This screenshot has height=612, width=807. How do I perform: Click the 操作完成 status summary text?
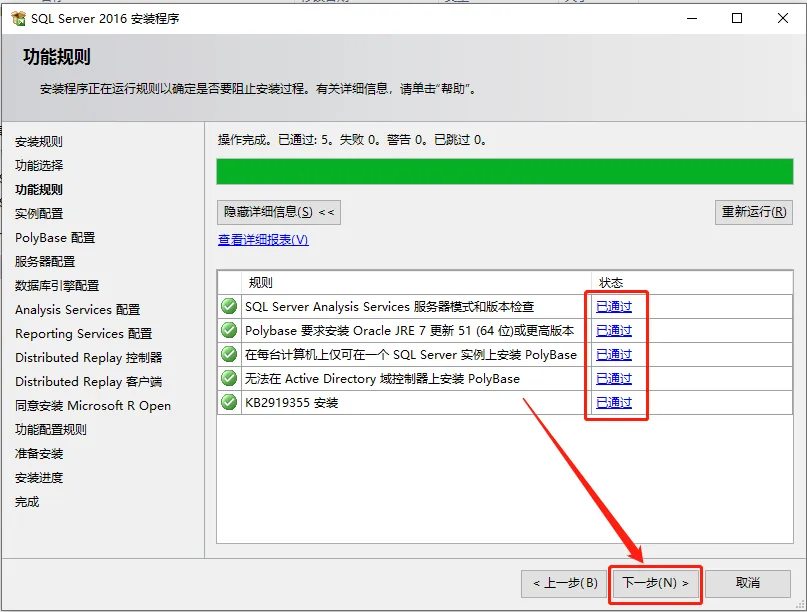[352, 140]
